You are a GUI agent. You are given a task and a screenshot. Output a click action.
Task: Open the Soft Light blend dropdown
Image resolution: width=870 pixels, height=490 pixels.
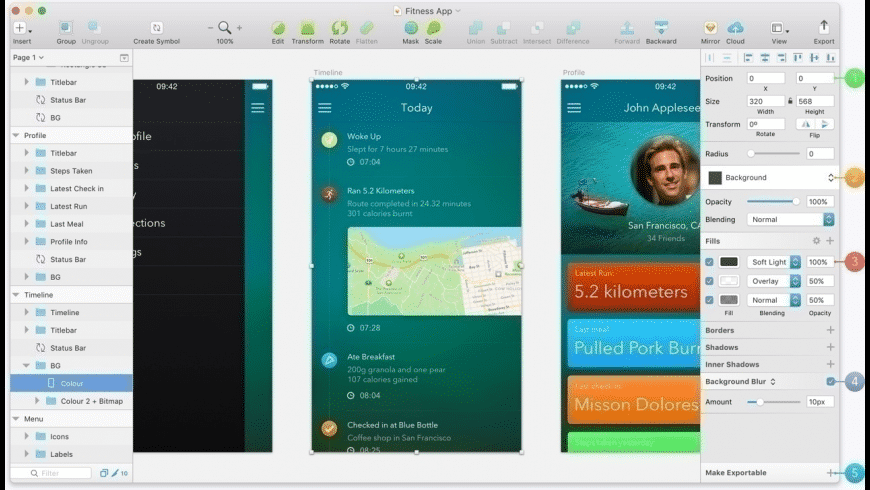773,262
